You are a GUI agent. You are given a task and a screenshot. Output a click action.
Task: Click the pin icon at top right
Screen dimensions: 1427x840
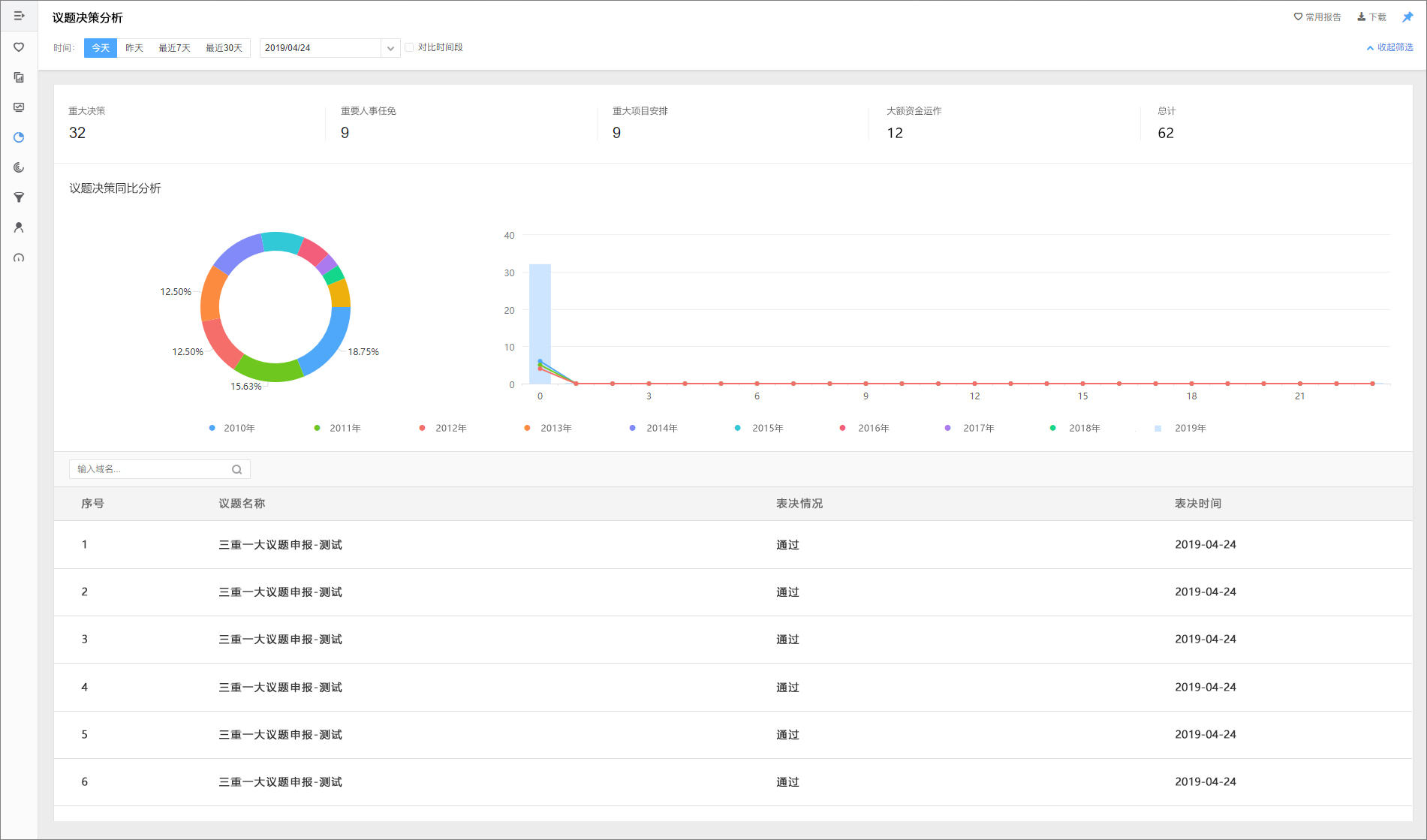coord(1407,17)
